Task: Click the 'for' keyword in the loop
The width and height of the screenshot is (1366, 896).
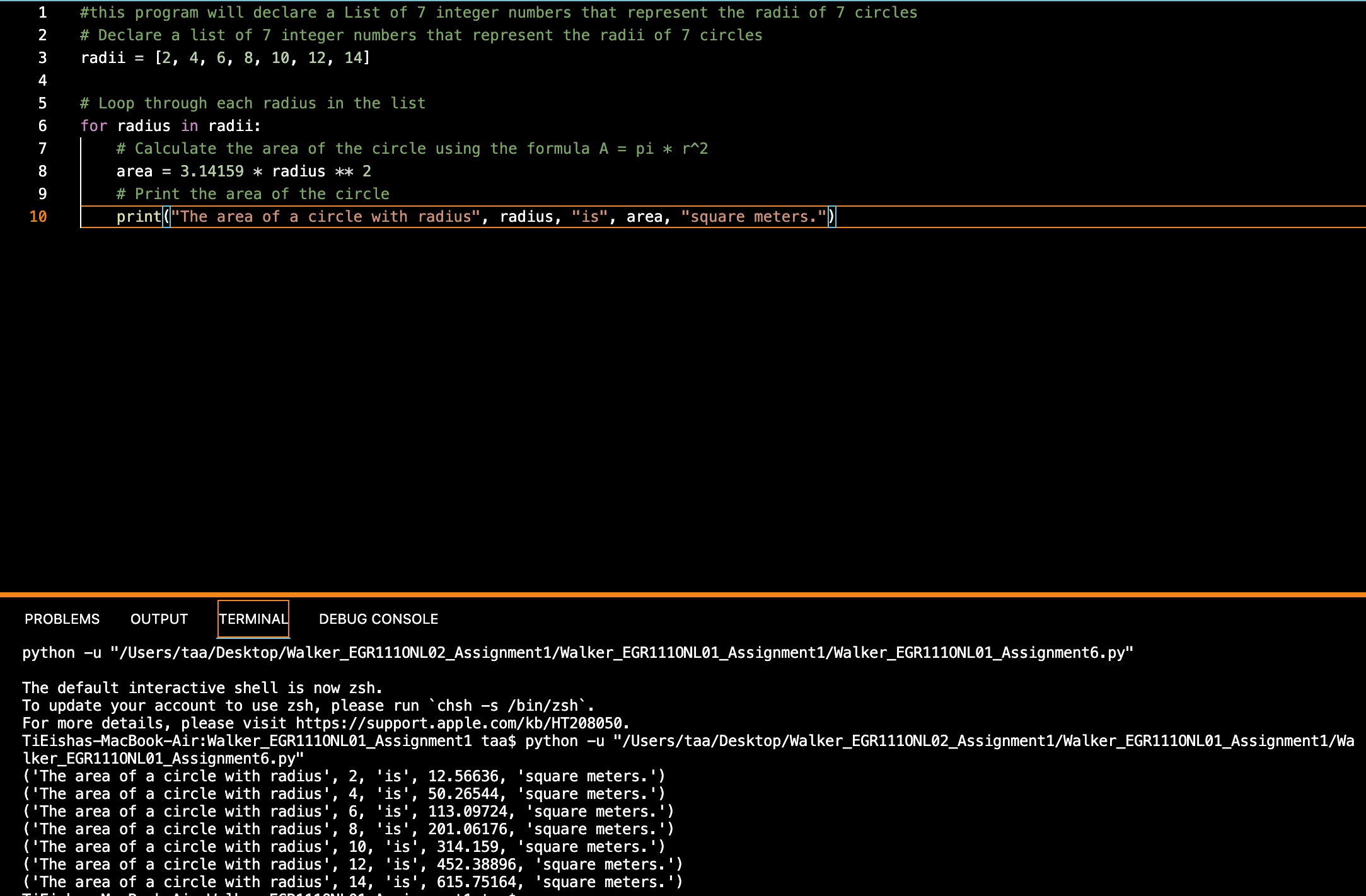Action: (x=93, y=126)
